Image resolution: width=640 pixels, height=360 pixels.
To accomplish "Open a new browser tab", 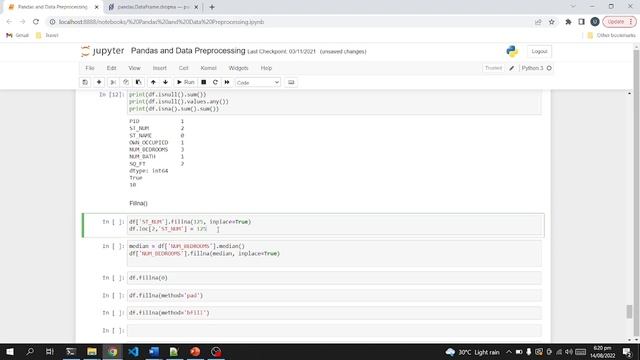I will pos(211,7).
